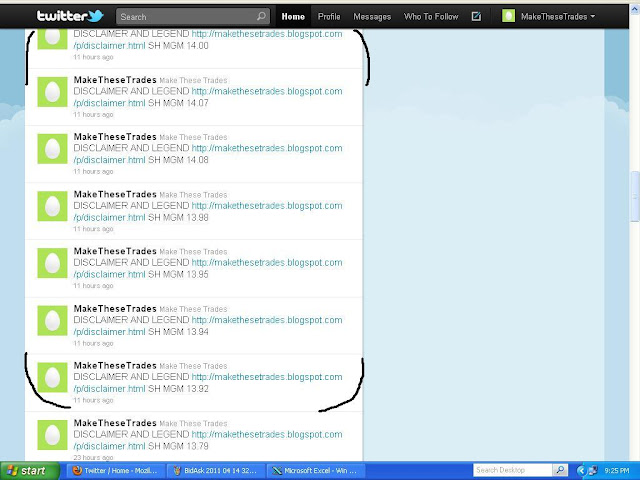Focus the Search Desktop field in taskbar
Screen dimensions: 640x480
click(512, 470)
